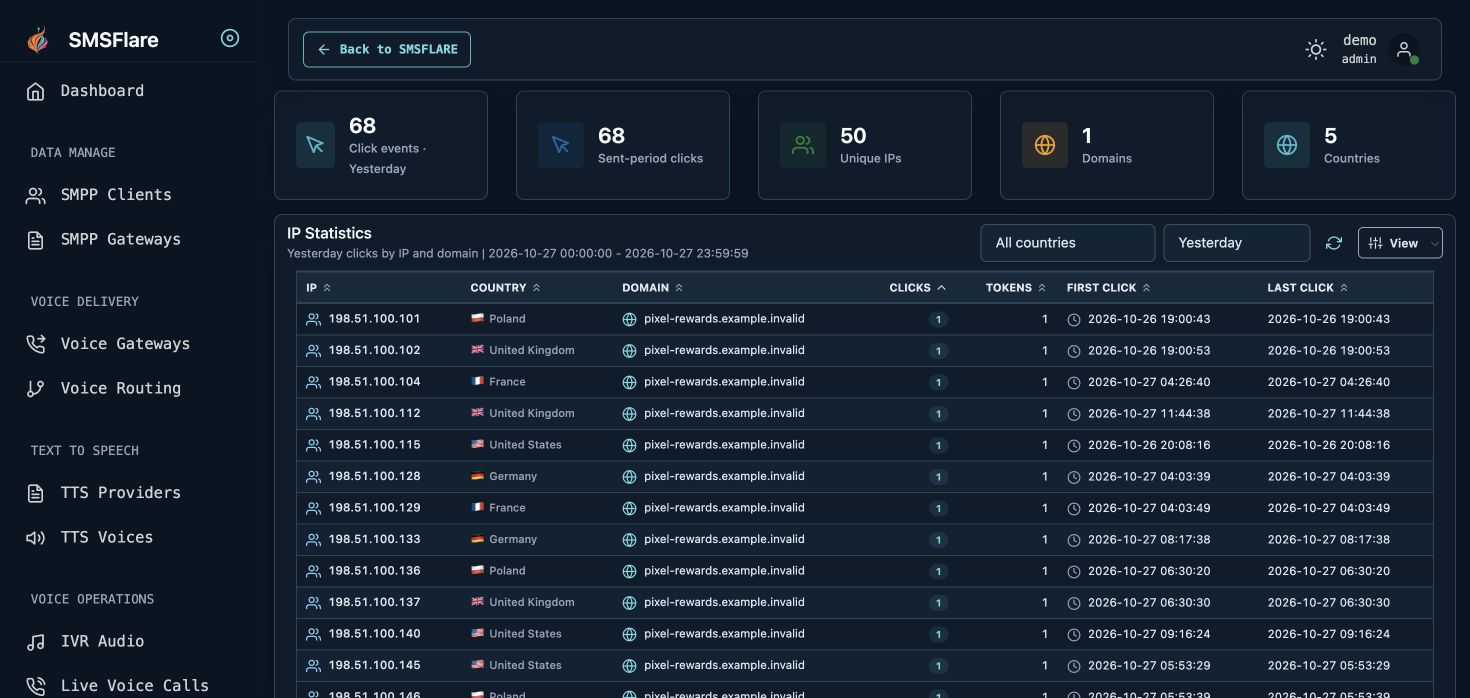Sort table by LAST CLICK column
Screen dimensions: 1470x698
click(1308, 288)
